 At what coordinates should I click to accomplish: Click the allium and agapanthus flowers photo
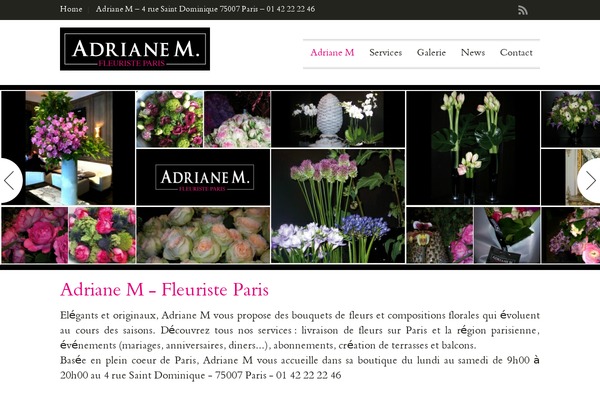338,206
